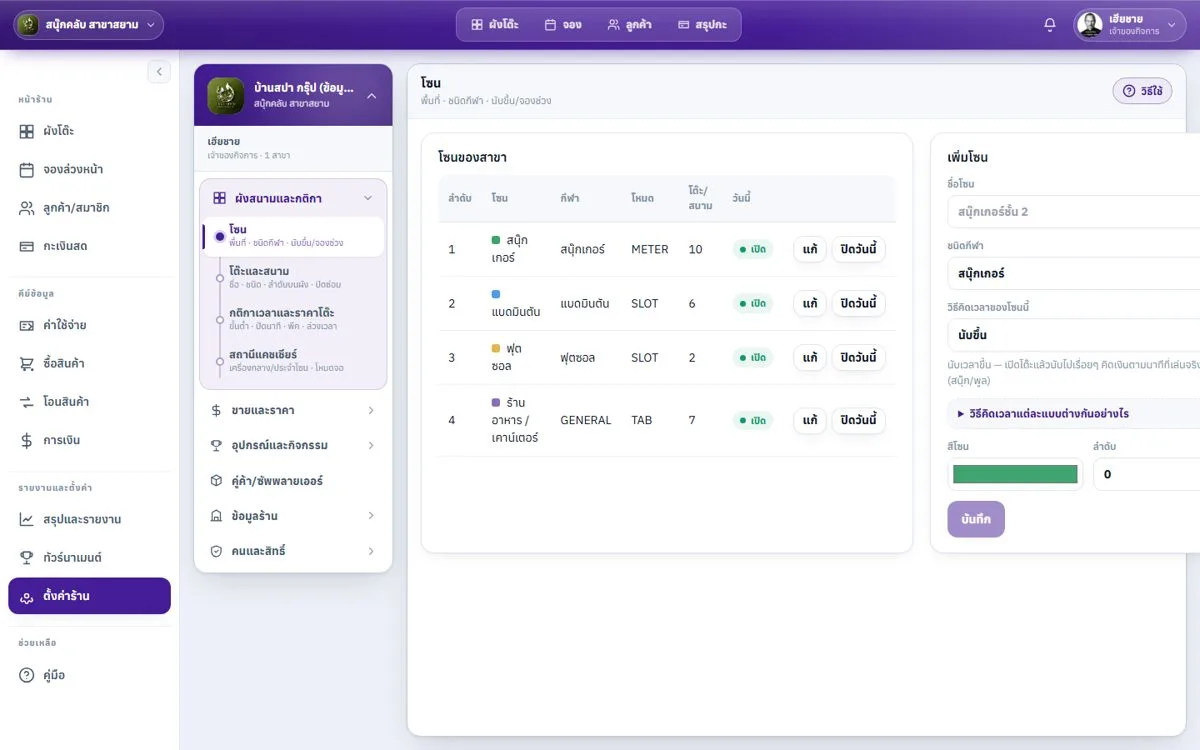Switch to the ลูกค้า top navigation tab

[630, 25]
